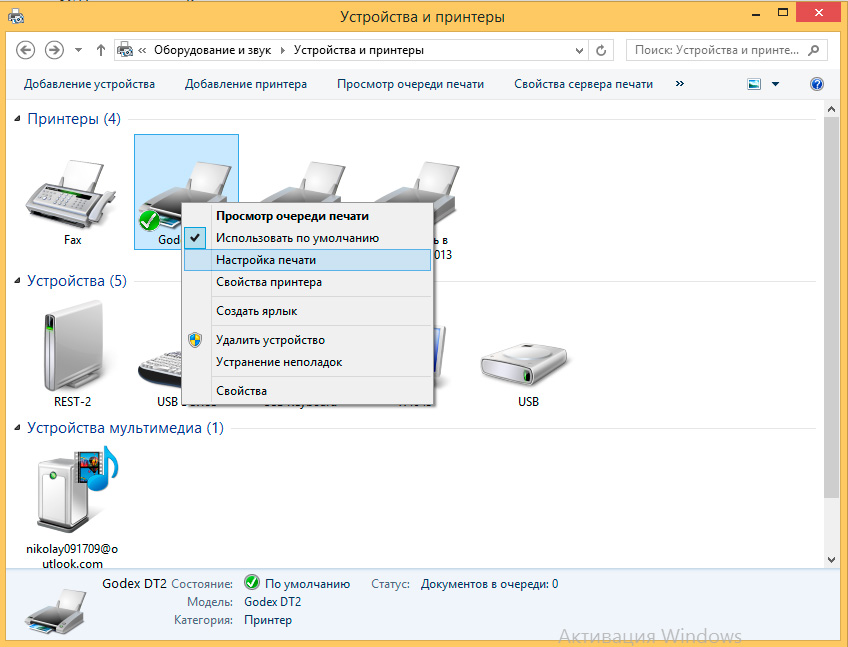
Task: Click the UAC shield icon beside 'Удалить устройство'
Action: point(195,340)
